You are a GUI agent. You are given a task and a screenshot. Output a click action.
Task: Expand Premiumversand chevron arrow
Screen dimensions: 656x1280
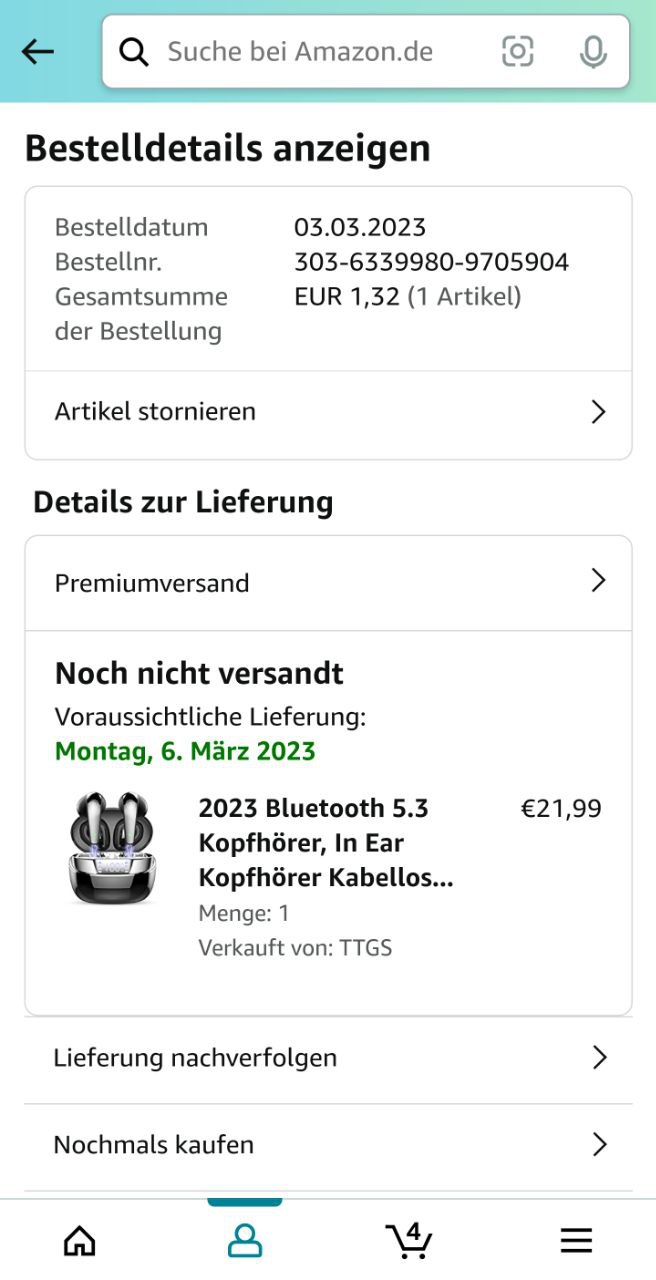(x=598, y=581)
